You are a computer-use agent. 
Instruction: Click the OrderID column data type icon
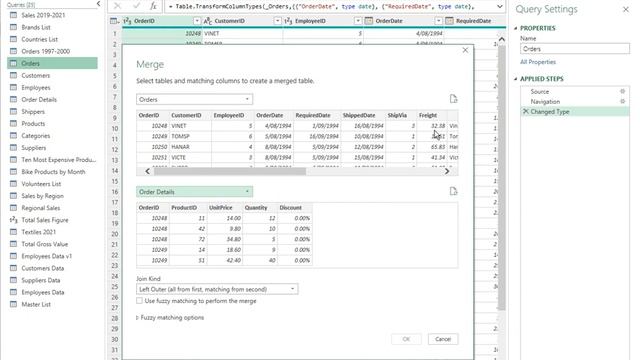pyautogui.click(x=127, y=21)
